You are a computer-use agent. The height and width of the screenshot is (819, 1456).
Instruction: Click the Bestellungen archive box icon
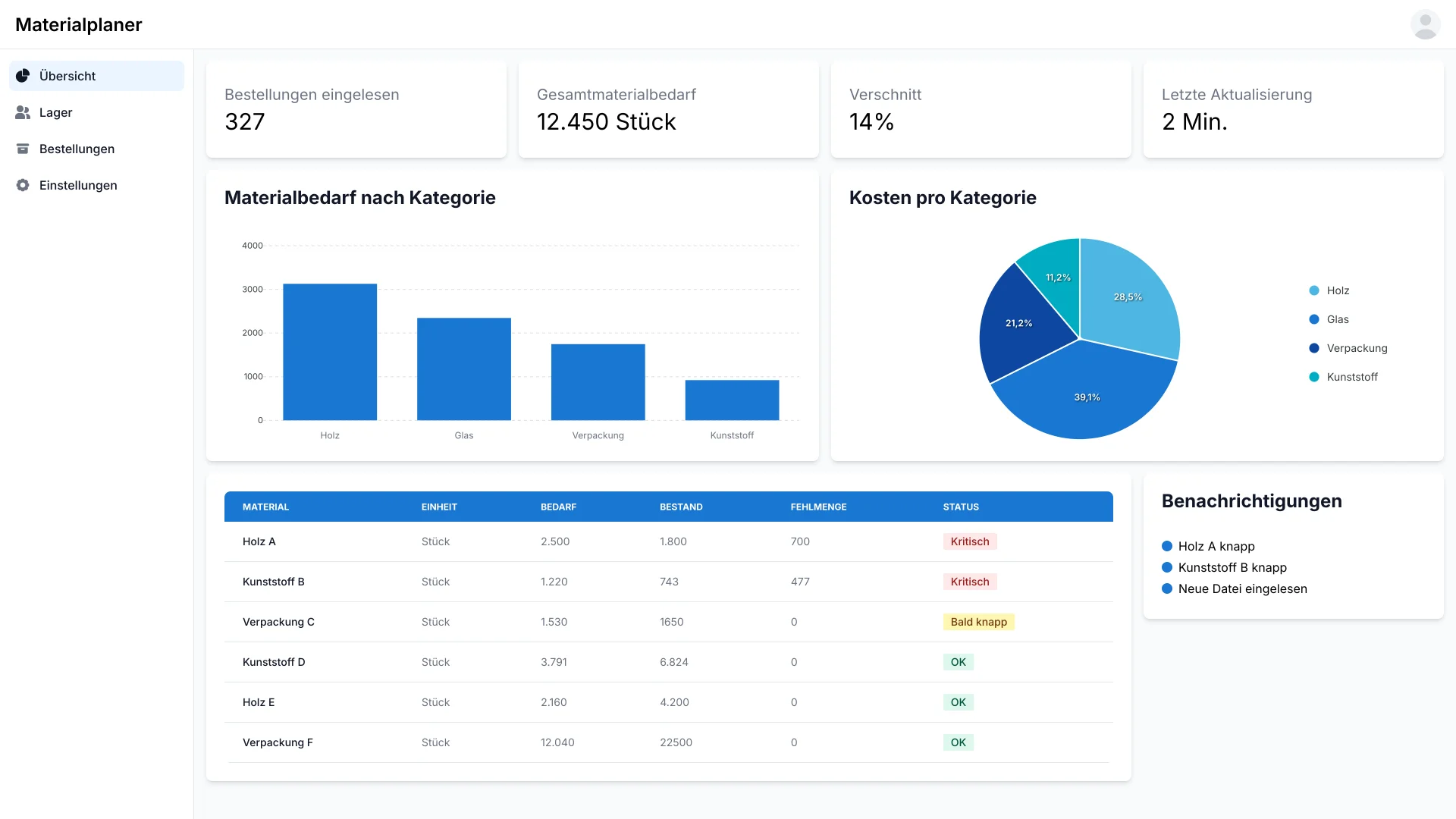(23, 149)
